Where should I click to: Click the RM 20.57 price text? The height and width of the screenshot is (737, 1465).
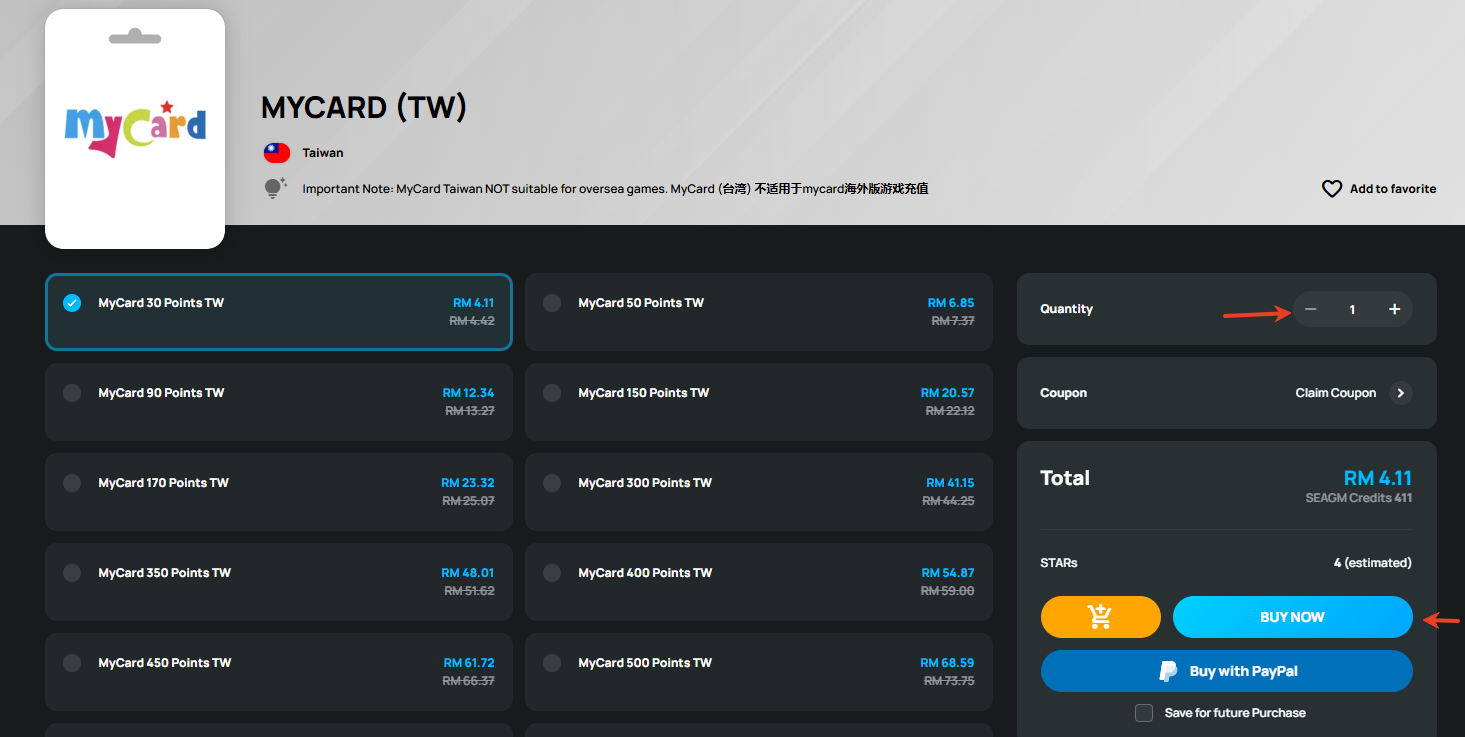(948, 393)
